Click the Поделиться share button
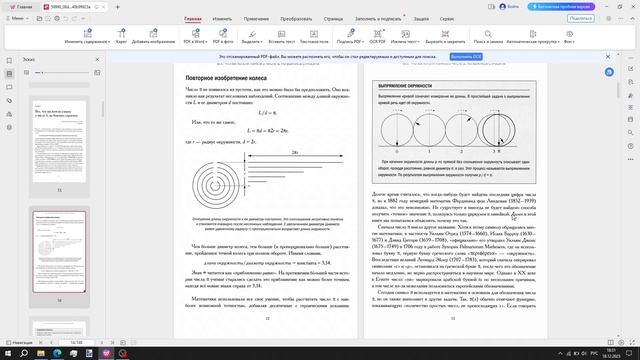This screenshot has width=640, height=360. (580, 18)
